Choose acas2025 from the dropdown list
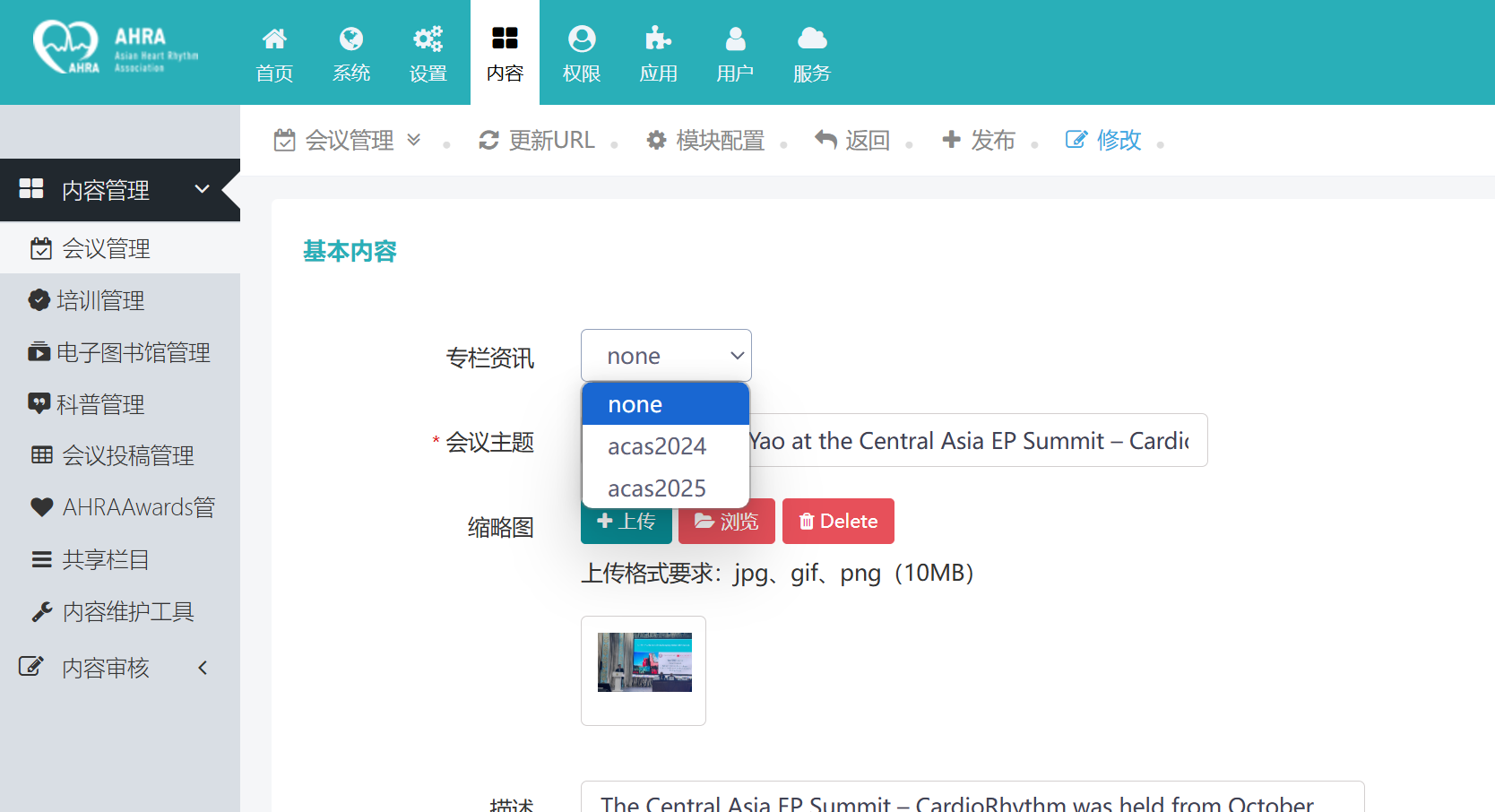This screenshot has width=1495, height=812. (657, 488)
